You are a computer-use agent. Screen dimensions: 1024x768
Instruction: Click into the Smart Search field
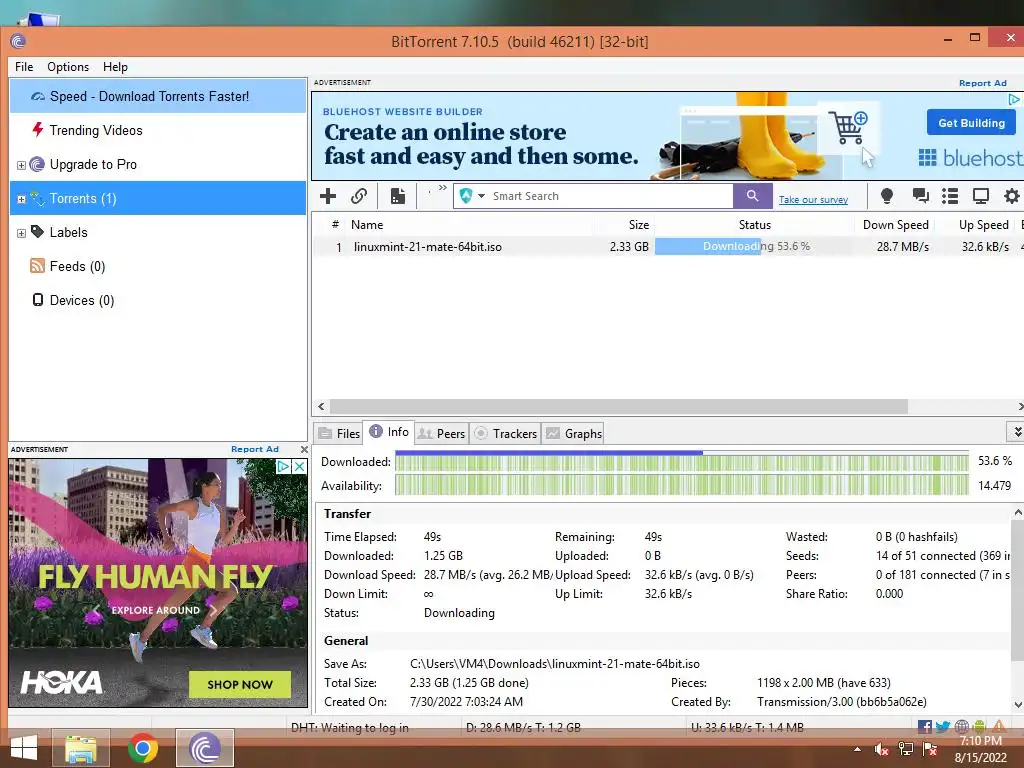pos(611,196)
